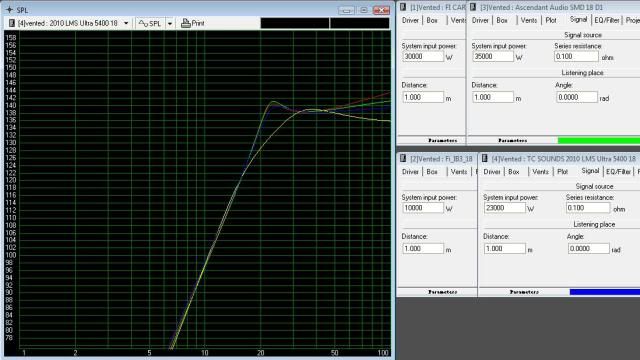Click the project icon beside [4]vented selector
Image resolution: width=640 pixels, height=360 pixels.
pyautogui.click(x=11, y=23)
